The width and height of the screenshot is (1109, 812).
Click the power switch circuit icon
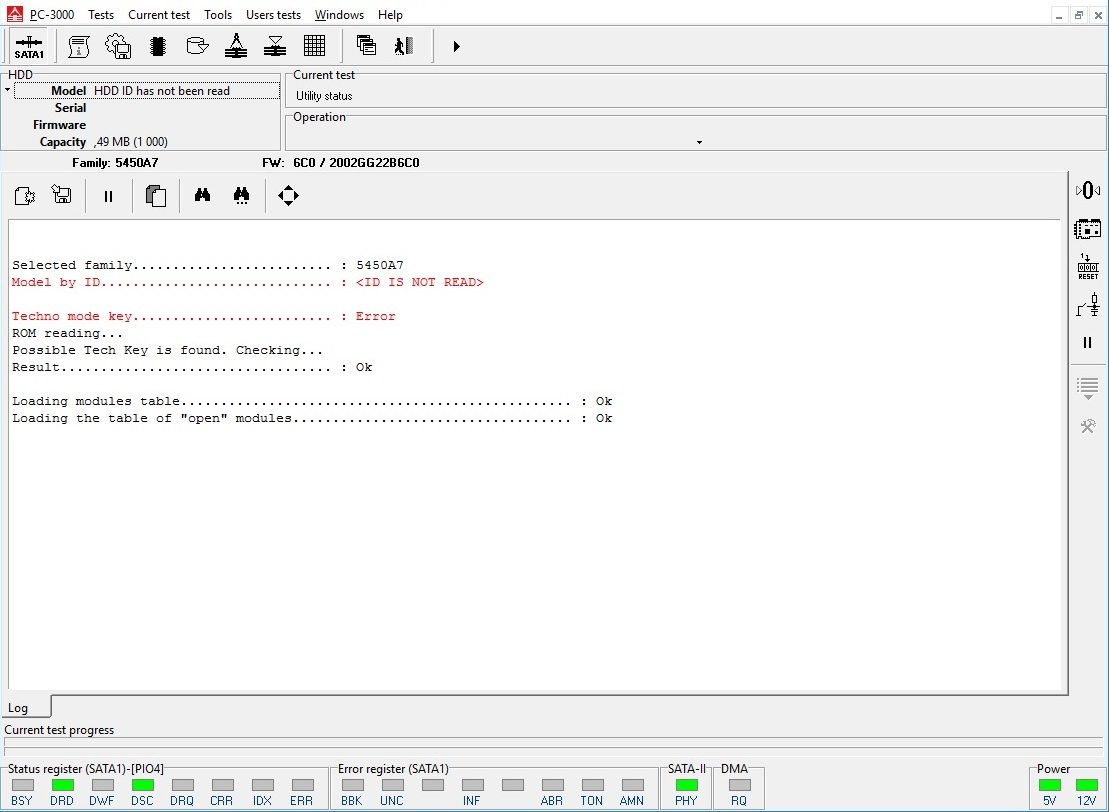(1088, 305)
